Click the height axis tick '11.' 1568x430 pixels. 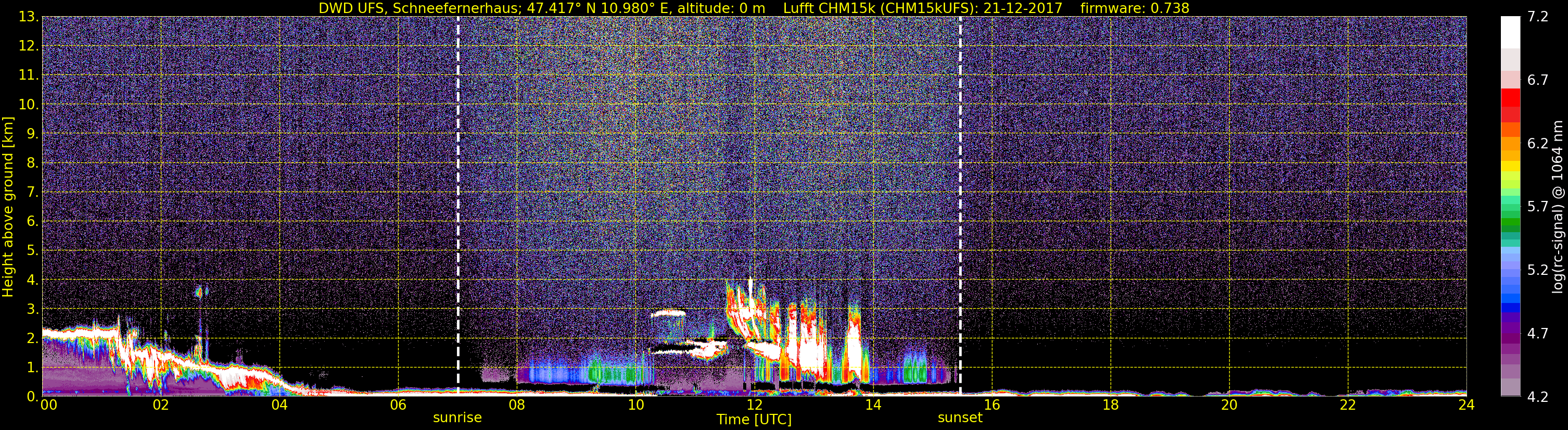pyautogui.click(x=28, y=75)
